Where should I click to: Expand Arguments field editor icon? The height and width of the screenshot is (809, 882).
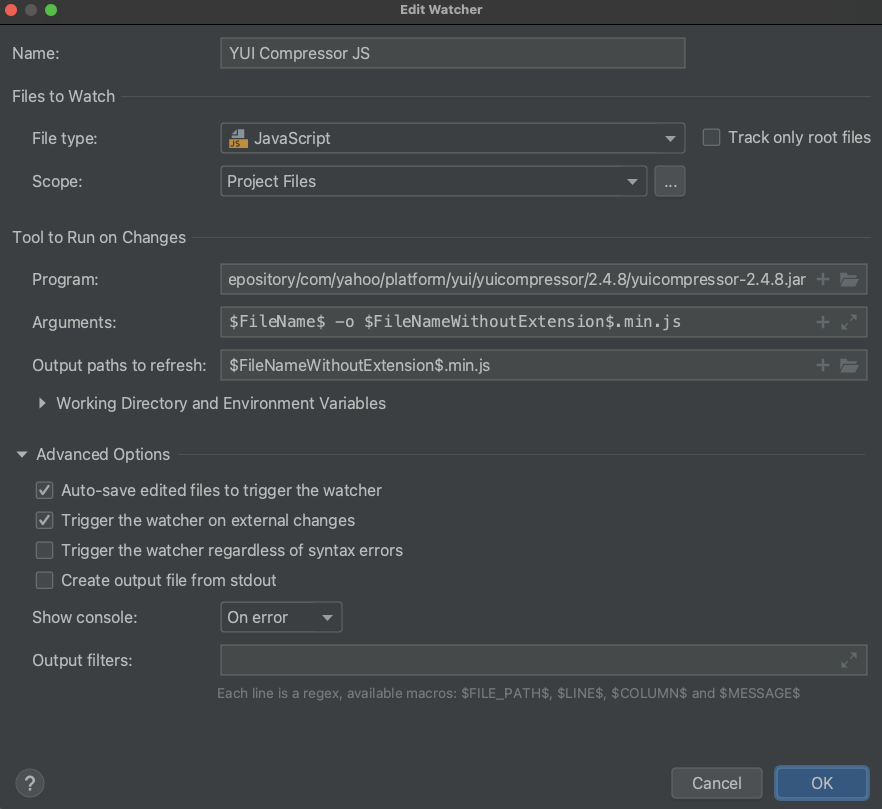point(849,322)
